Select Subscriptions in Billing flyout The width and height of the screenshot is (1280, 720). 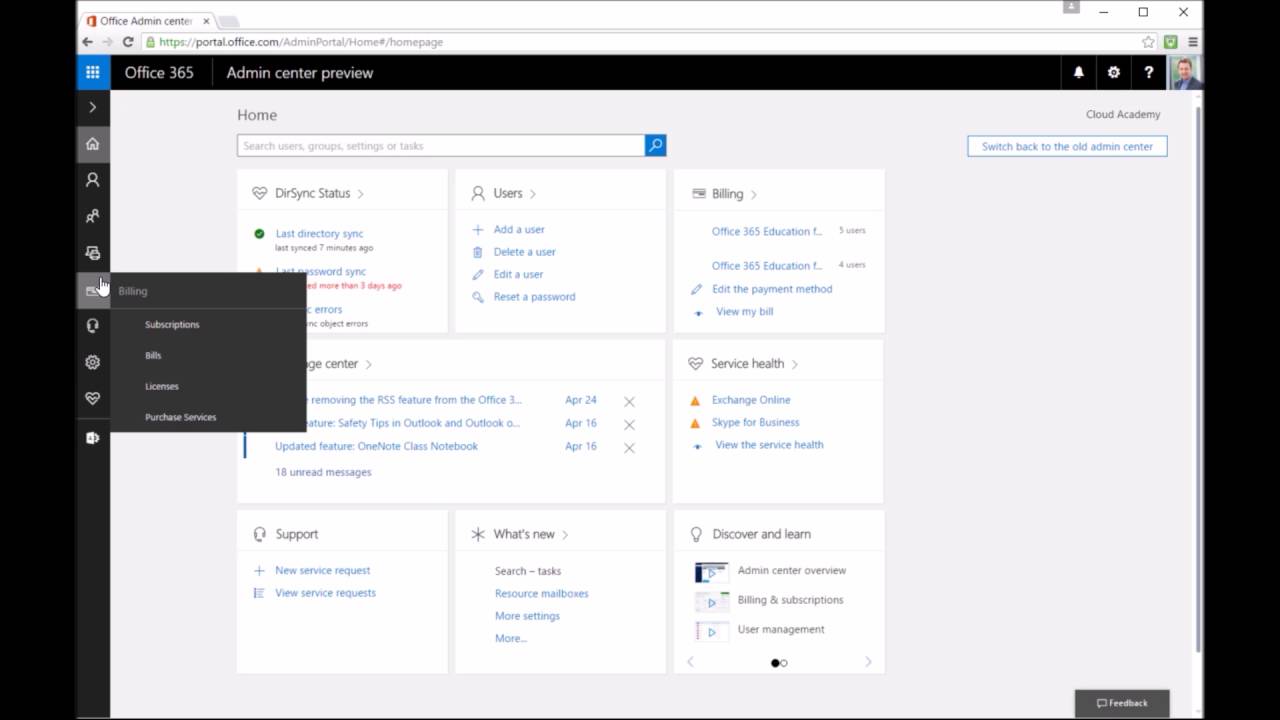pyautogui.click(x=172, y=324)
